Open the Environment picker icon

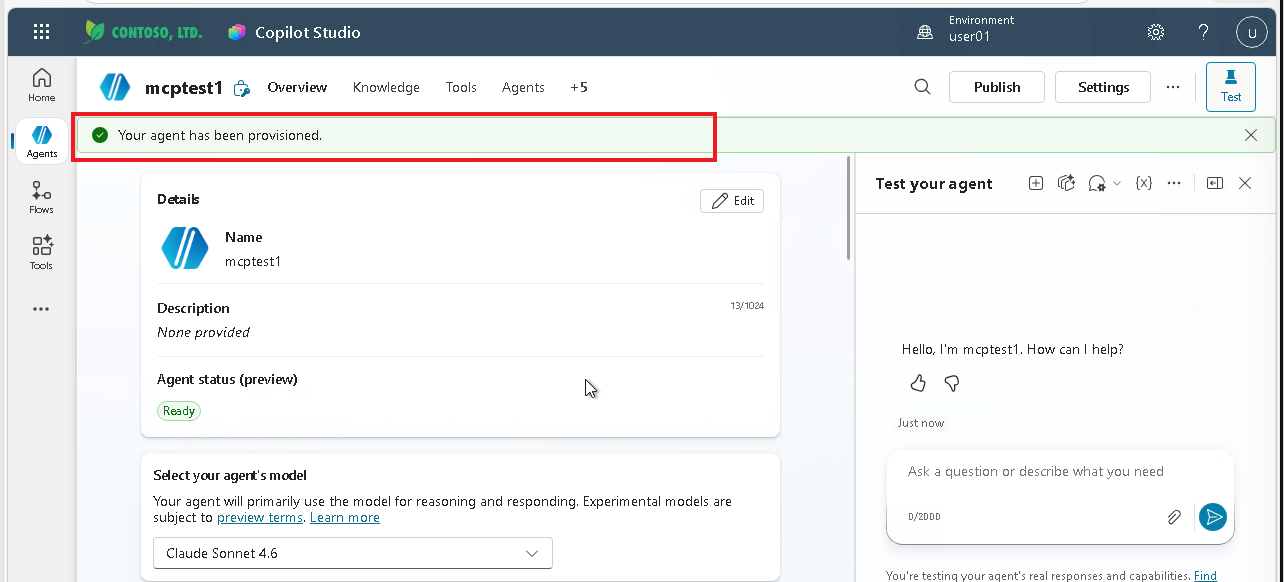[925, 32]
